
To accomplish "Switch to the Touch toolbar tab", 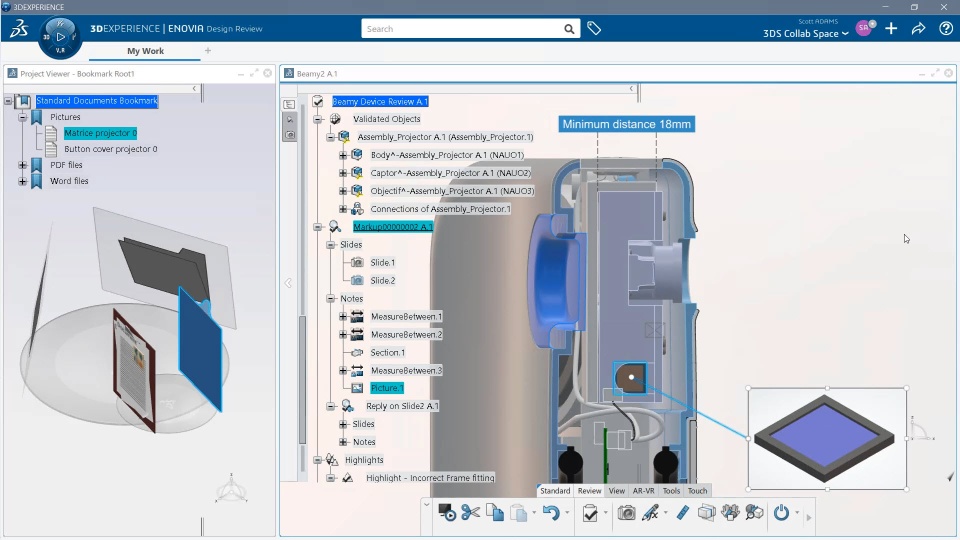I will 697,491.
